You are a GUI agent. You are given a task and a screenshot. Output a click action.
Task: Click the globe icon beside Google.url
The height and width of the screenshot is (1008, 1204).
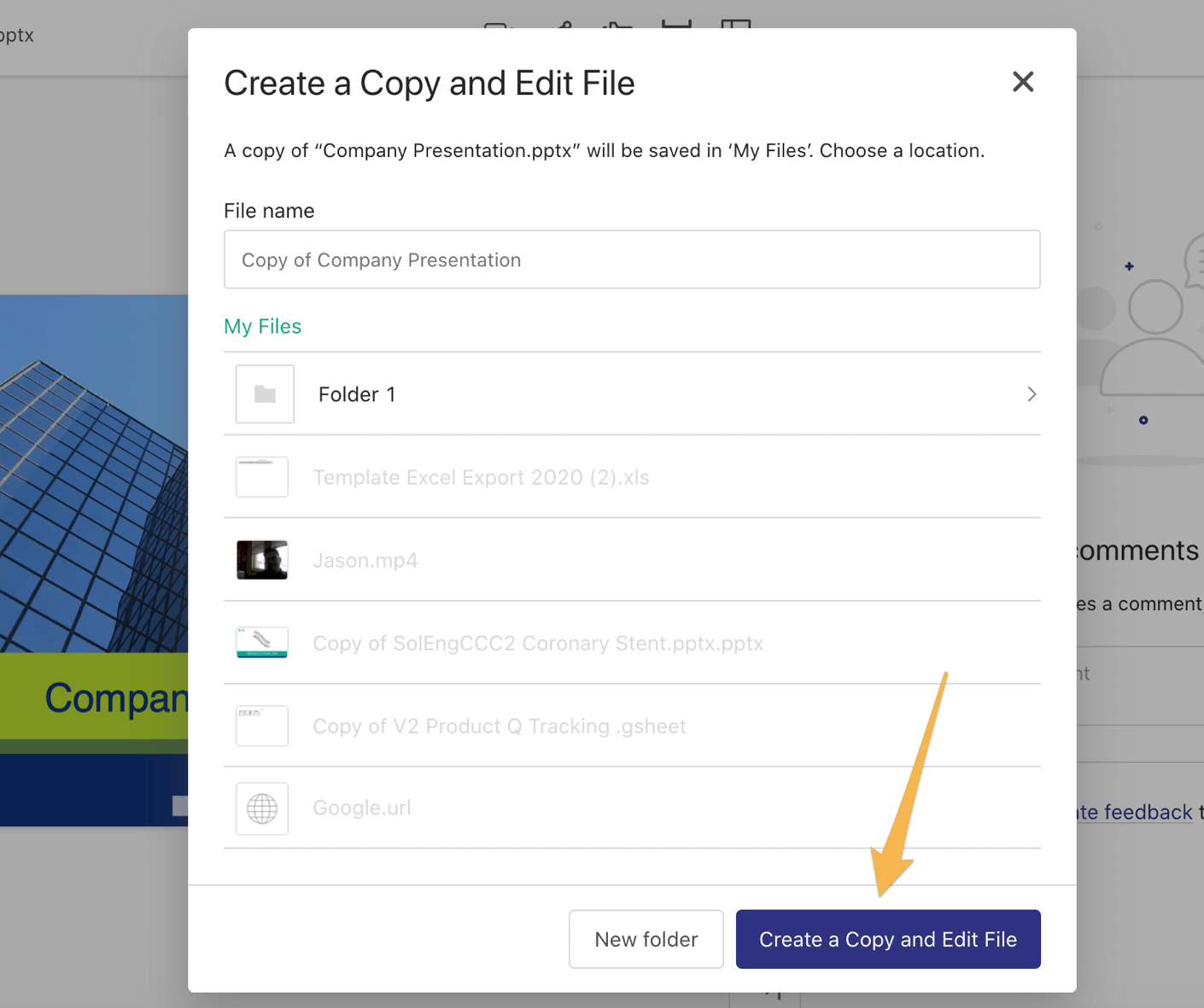tap(262, 808)
